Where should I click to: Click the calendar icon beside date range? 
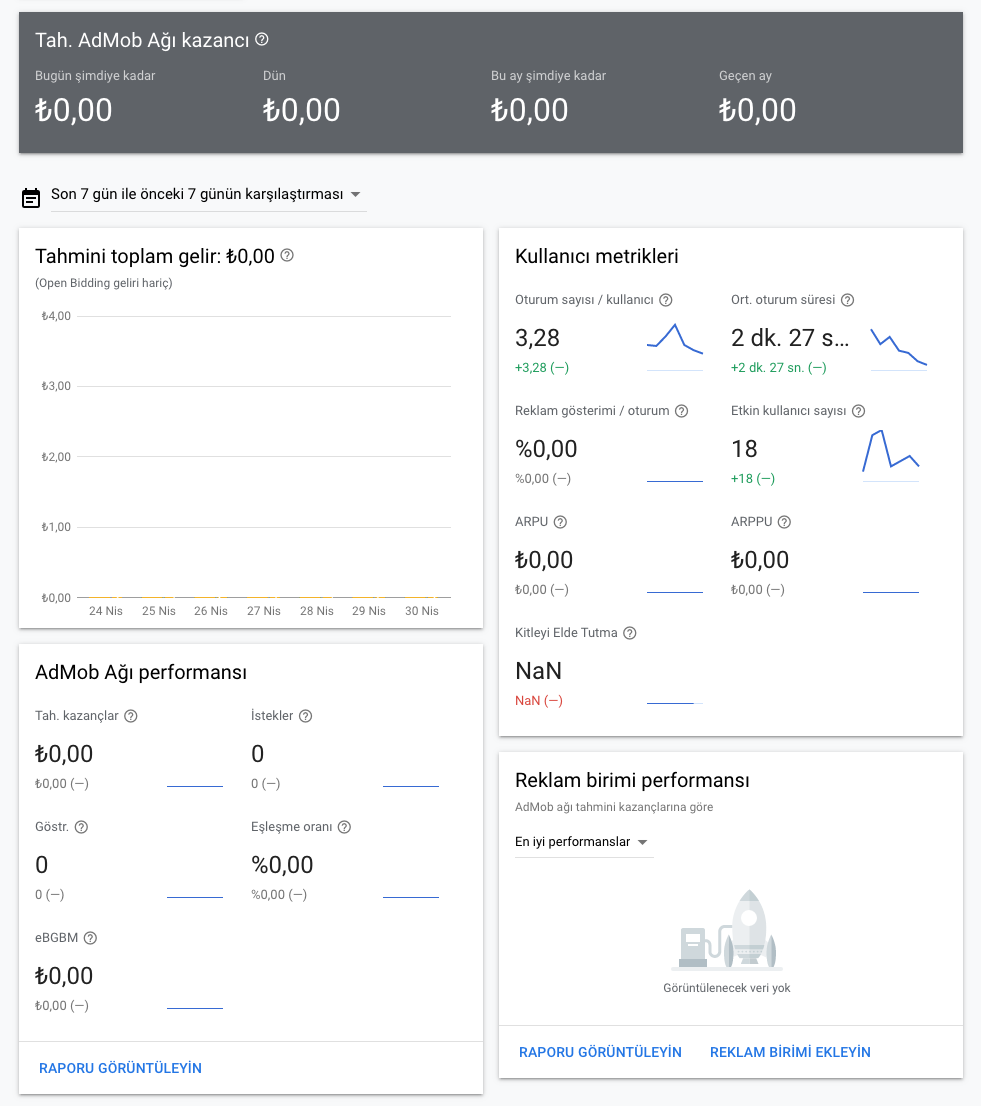pyautogui.click(x=31, y=198)
